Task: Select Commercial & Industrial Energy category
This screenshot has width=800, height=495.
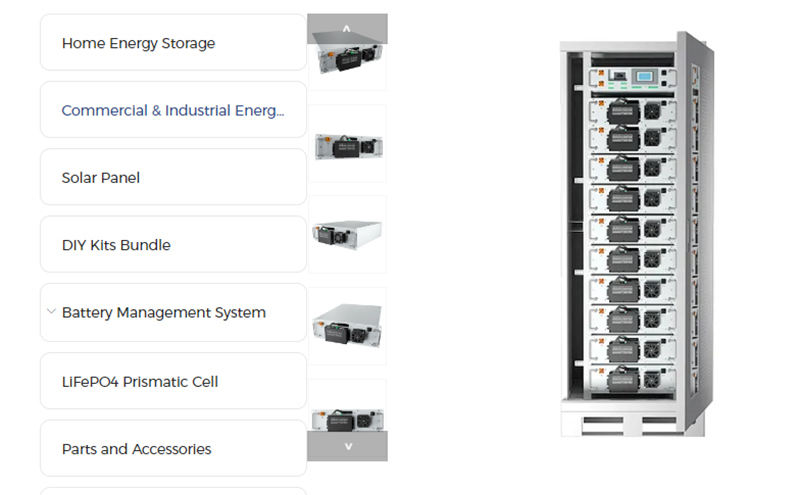Action: pyautogui.click(x=172, y=110)
